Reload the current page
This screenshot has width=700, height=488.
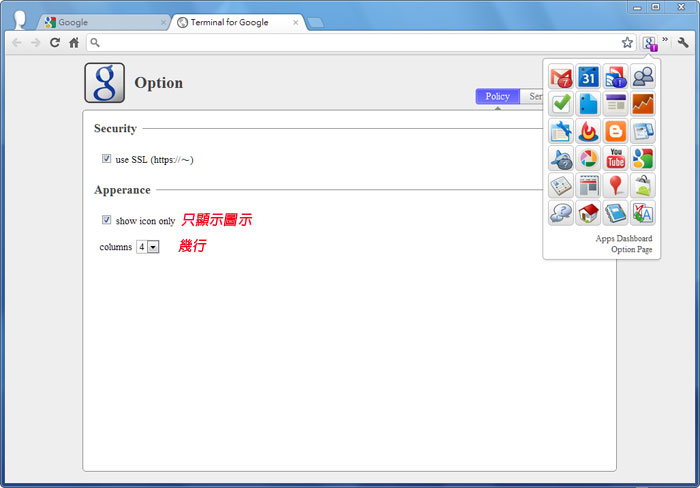[x=55, y=42]
